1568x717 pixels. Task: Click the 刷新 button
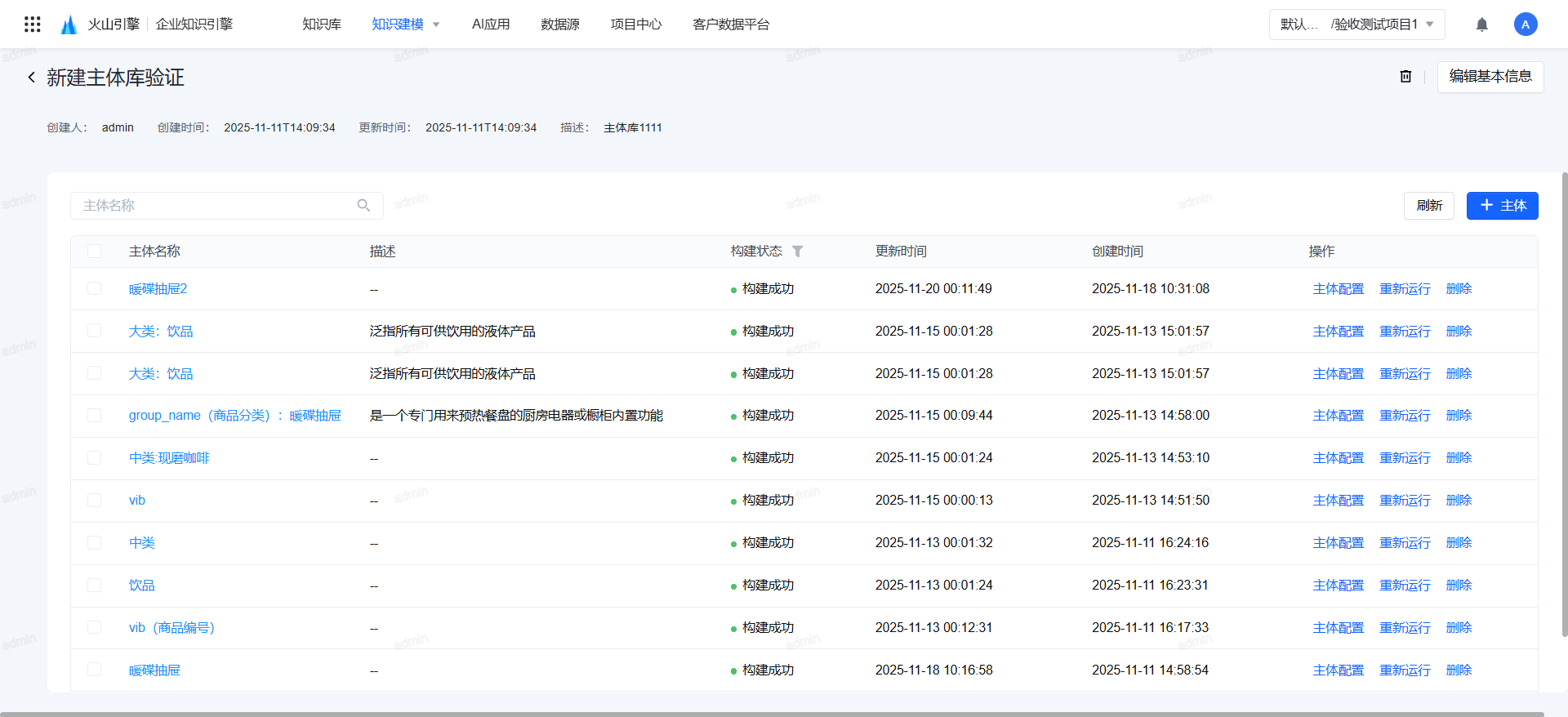[1428, 206]
